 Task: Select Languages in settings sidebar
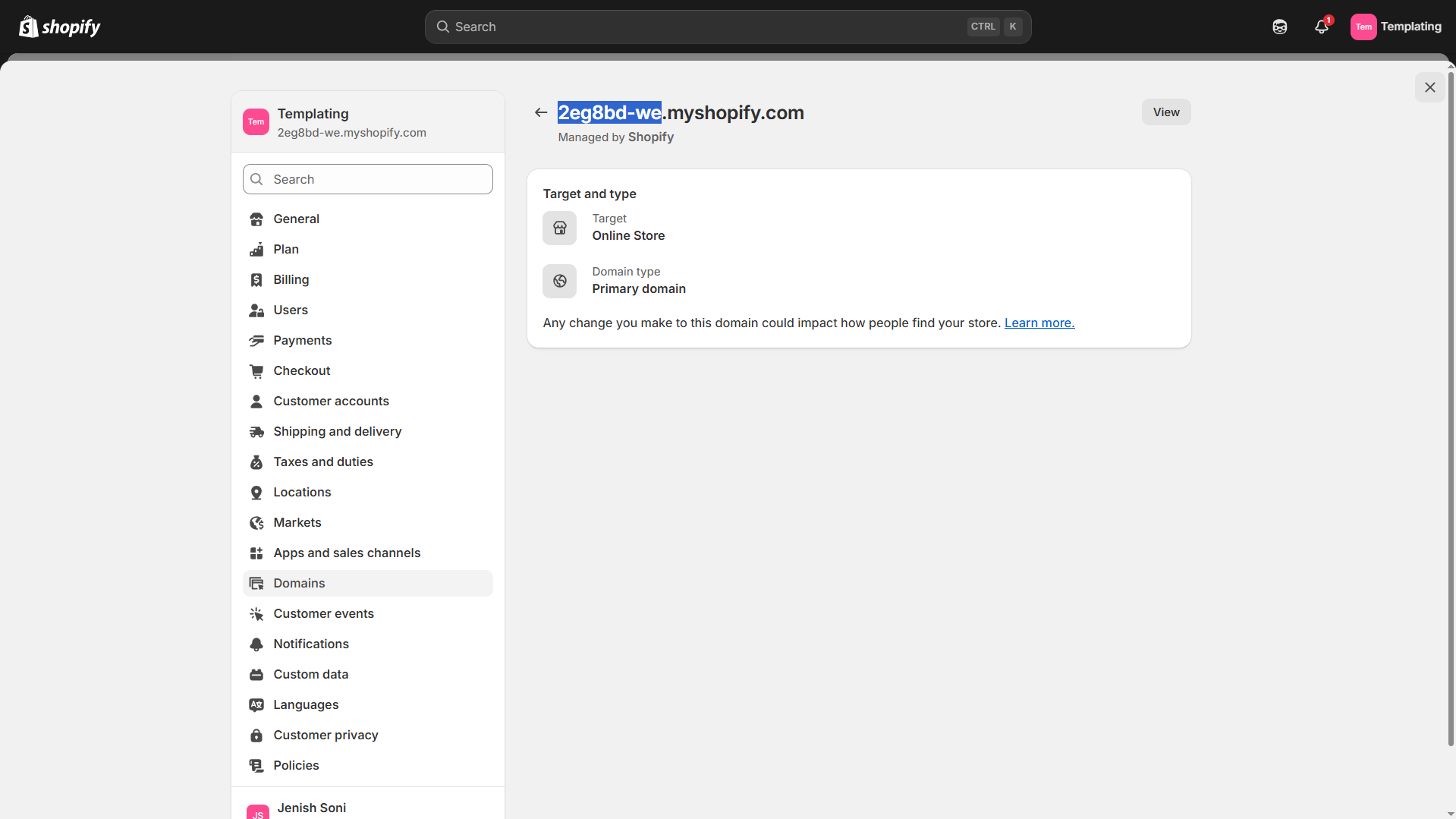click(x=368, y=705)
